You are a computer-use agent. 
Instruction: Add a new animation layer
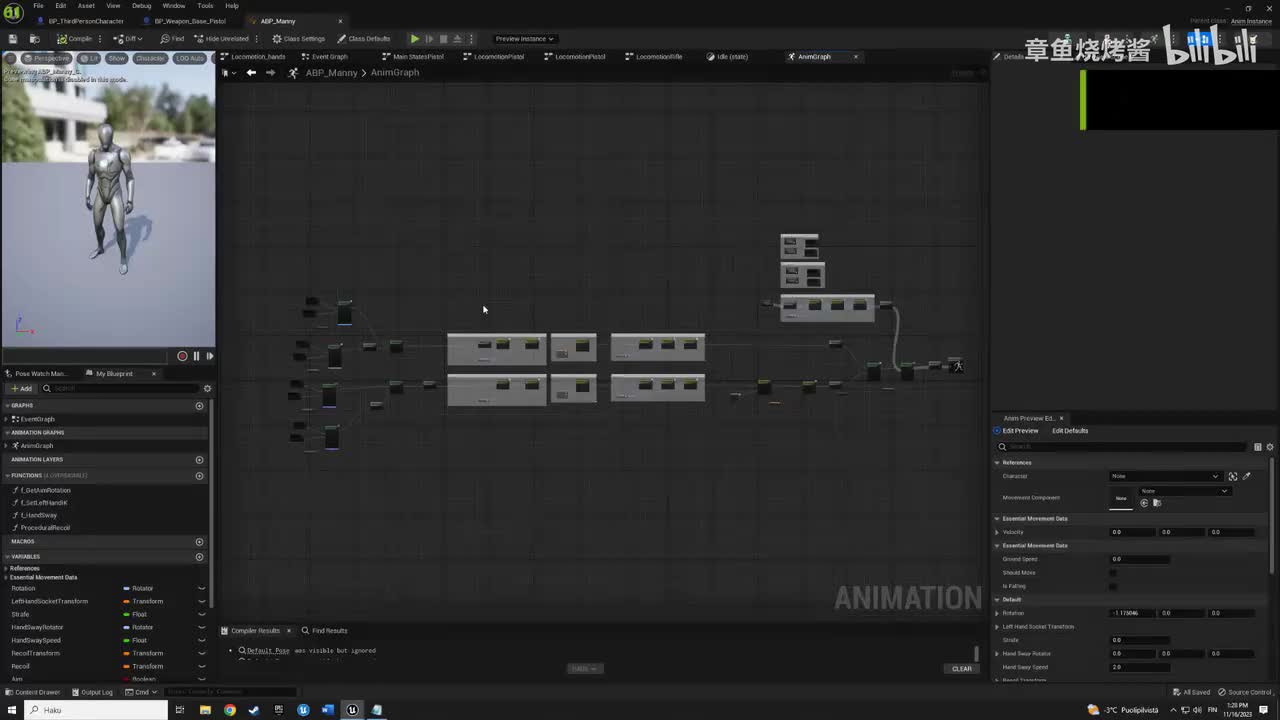tap(199, 460)
